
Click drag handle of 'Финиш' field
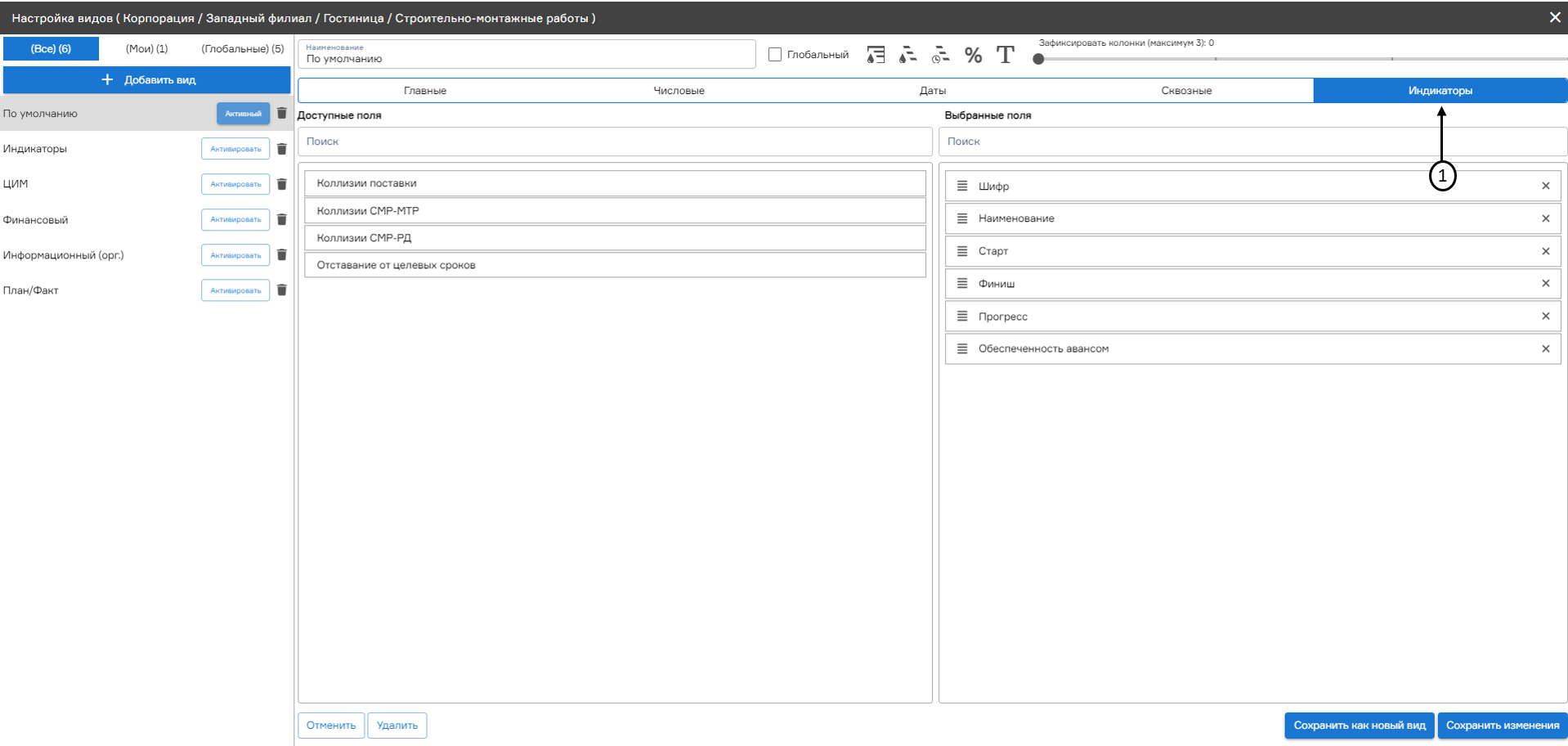(x=962, y=283)
